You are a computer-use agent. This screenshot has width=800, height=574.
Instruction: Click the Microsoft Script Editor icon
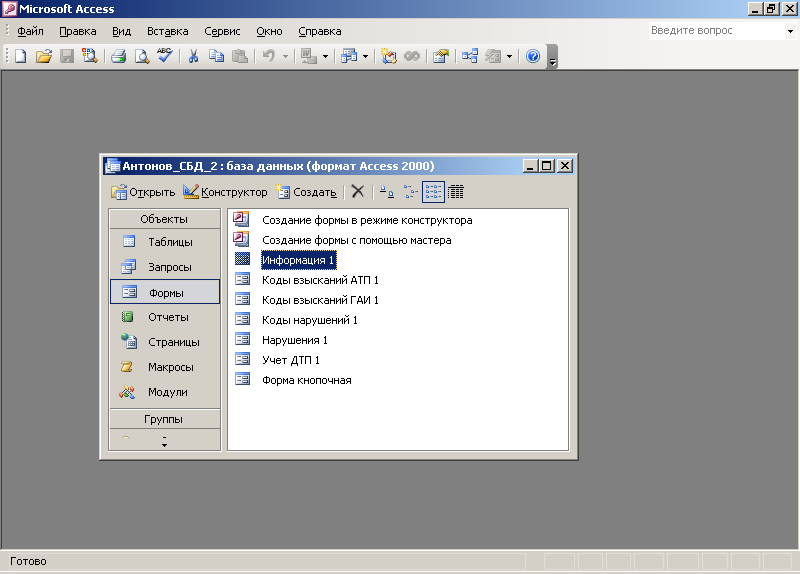point(412,56)
